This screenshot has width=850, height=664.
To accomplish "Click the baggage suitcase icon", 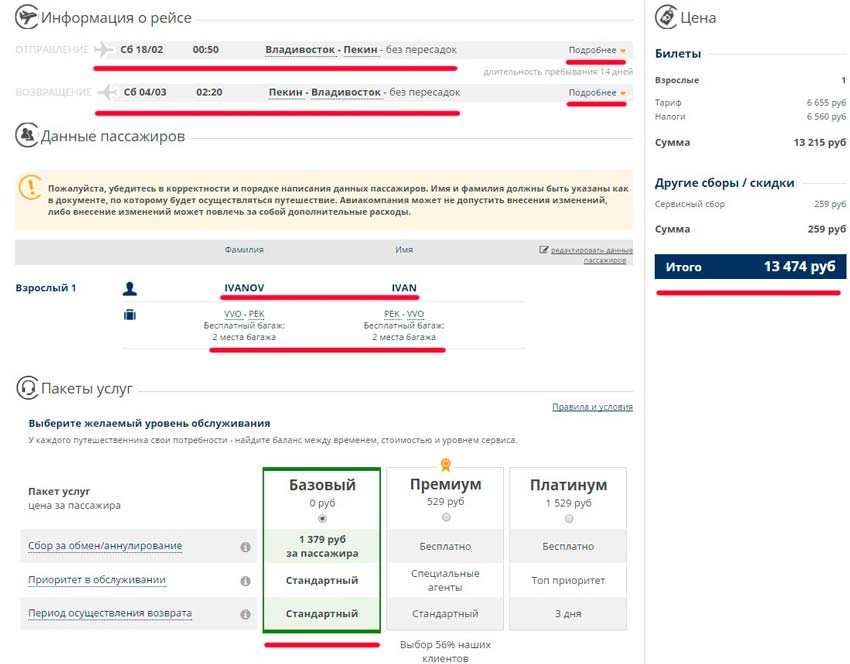I will pyautogui.click(x=129, y=315).
